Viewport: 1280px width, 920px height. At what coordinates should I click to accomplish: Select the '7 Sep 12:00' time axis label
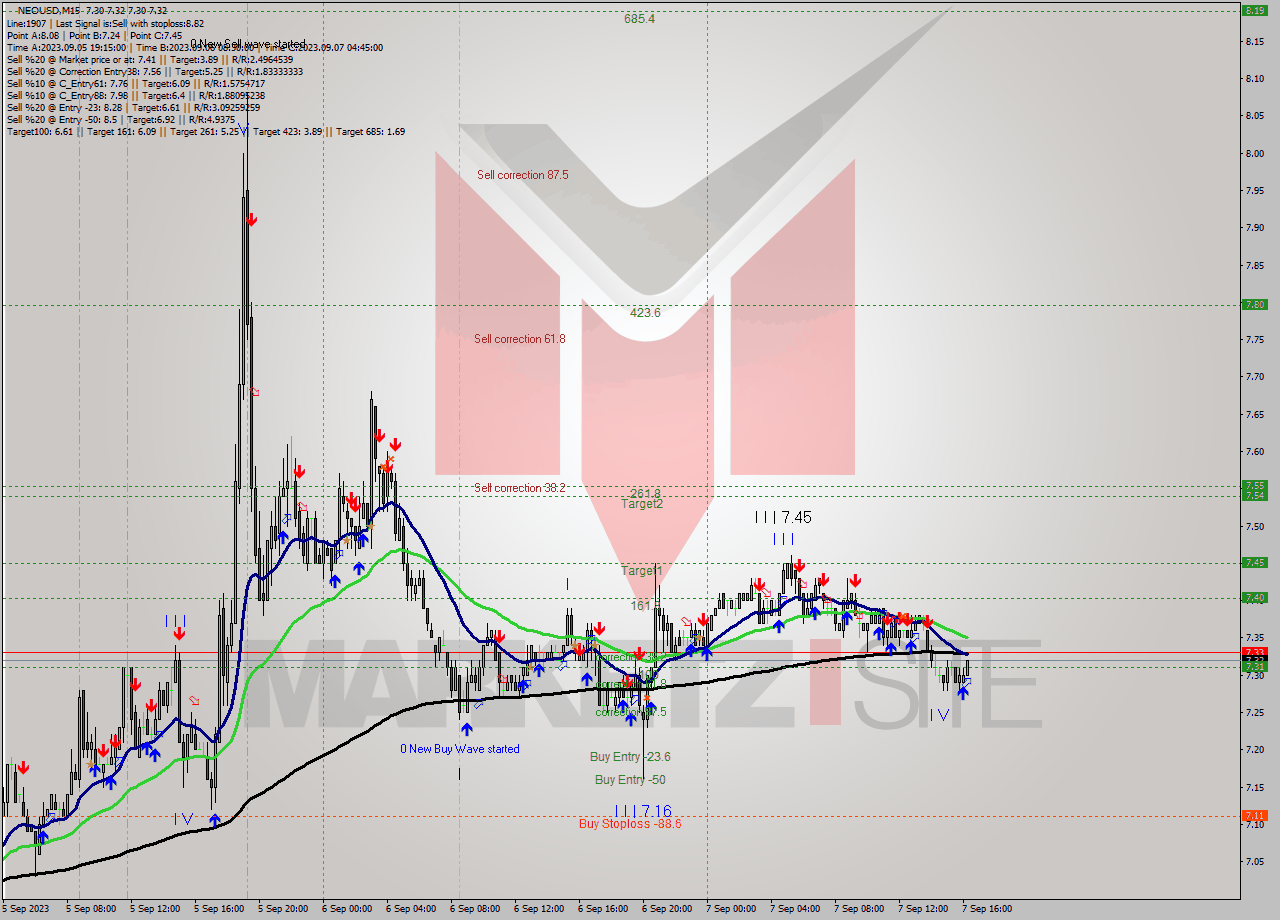925,909
